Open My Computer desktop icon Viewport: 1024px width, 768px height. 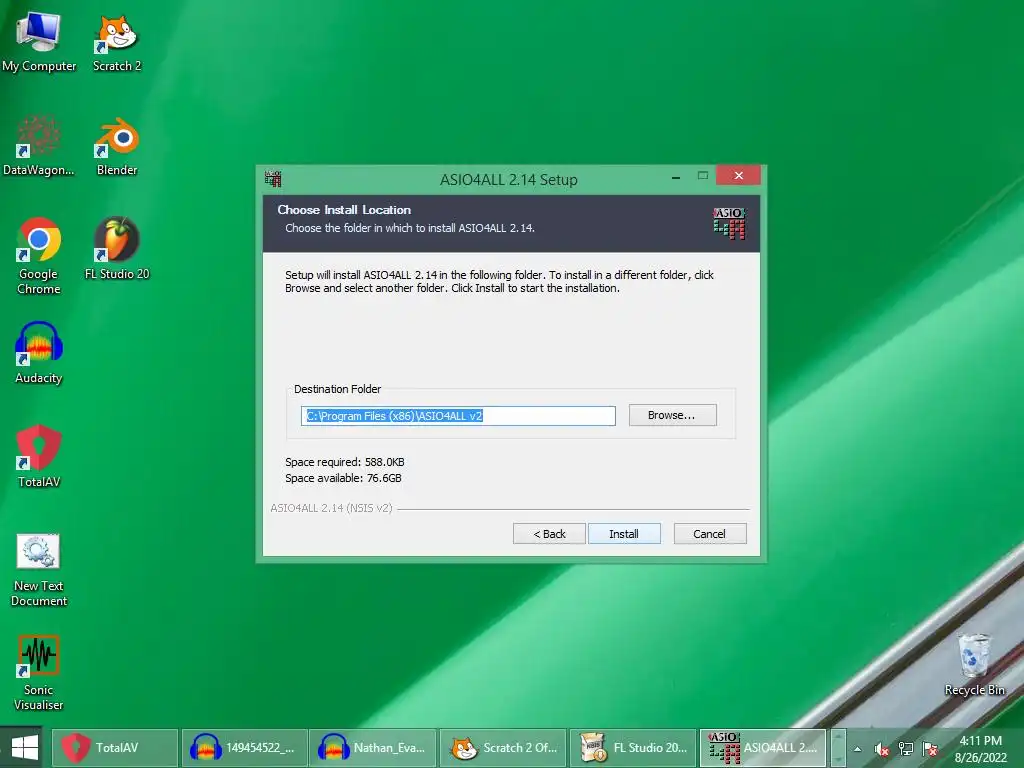pyautogui.click(x=39, y=41)
